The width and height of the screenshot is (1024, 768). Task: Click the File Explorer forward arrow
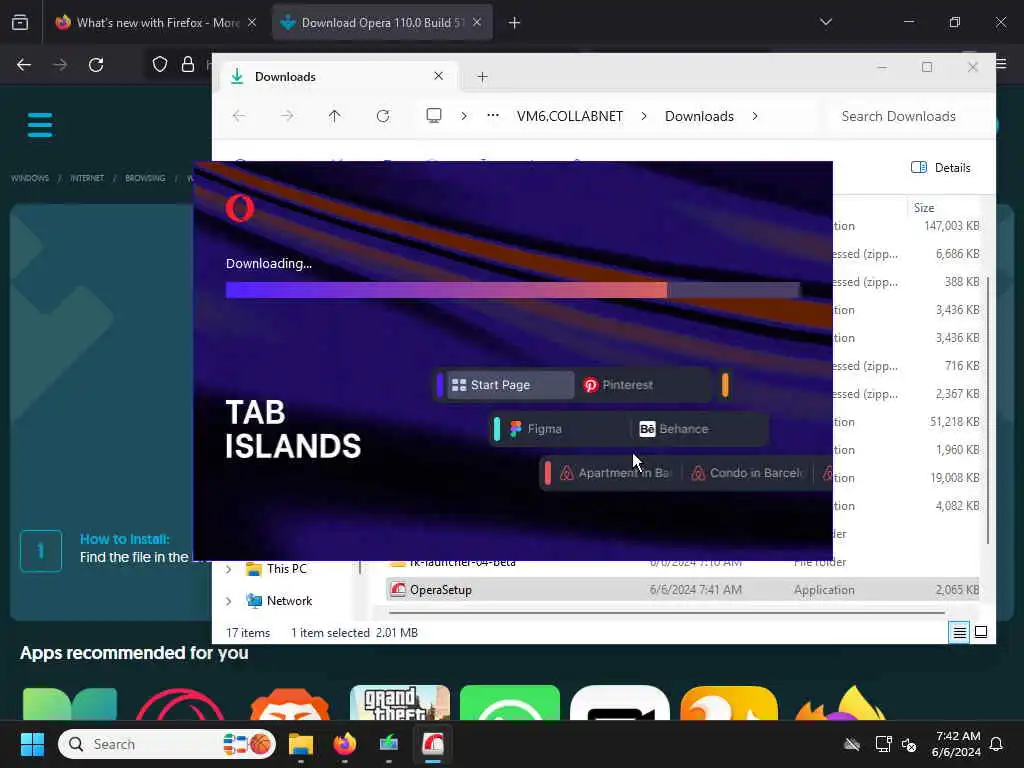tap(287, 116)
